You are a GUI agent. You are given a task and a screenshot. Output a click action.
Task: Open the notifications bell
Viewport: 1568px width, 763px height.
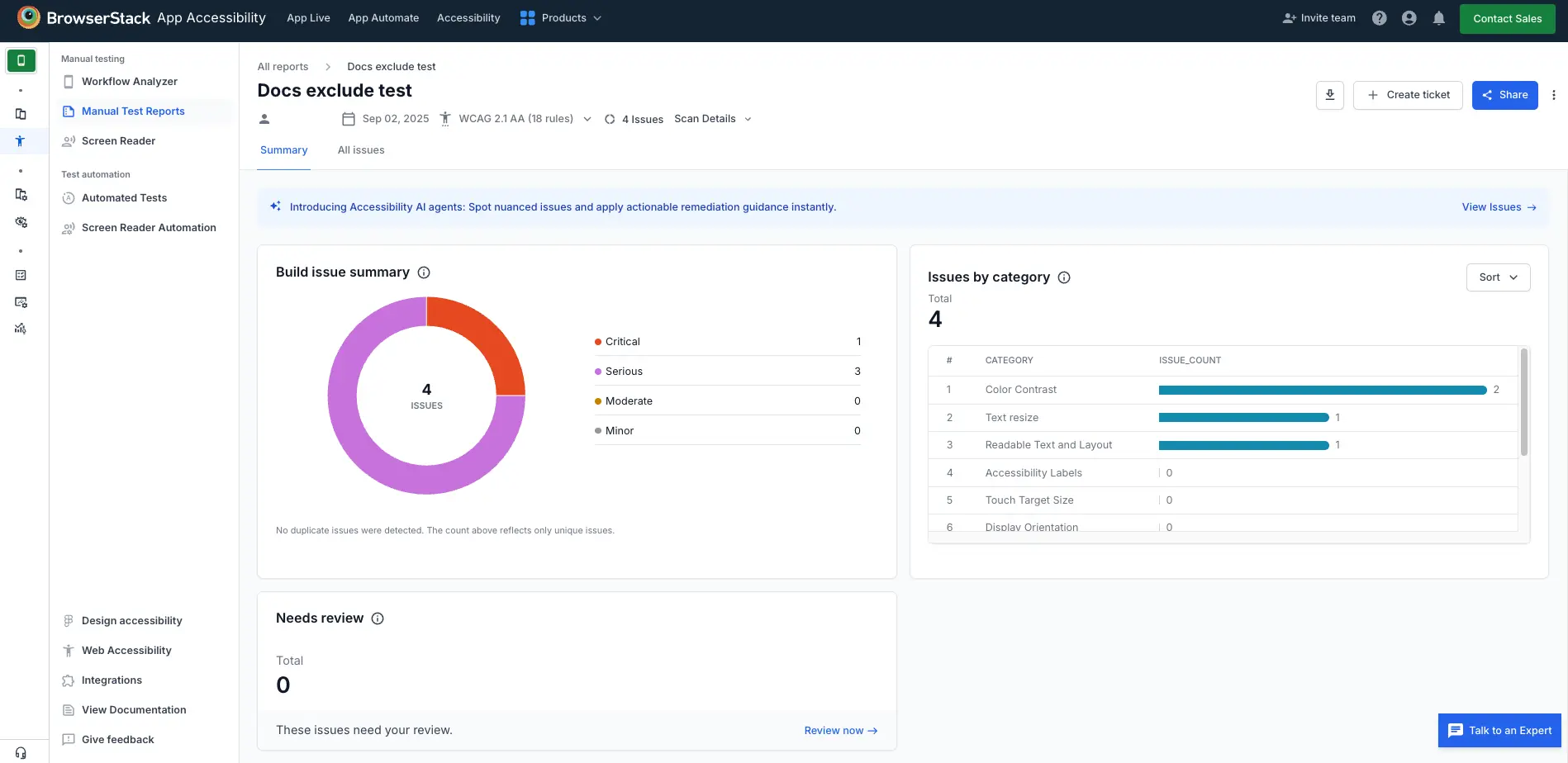click(1438, 18)
